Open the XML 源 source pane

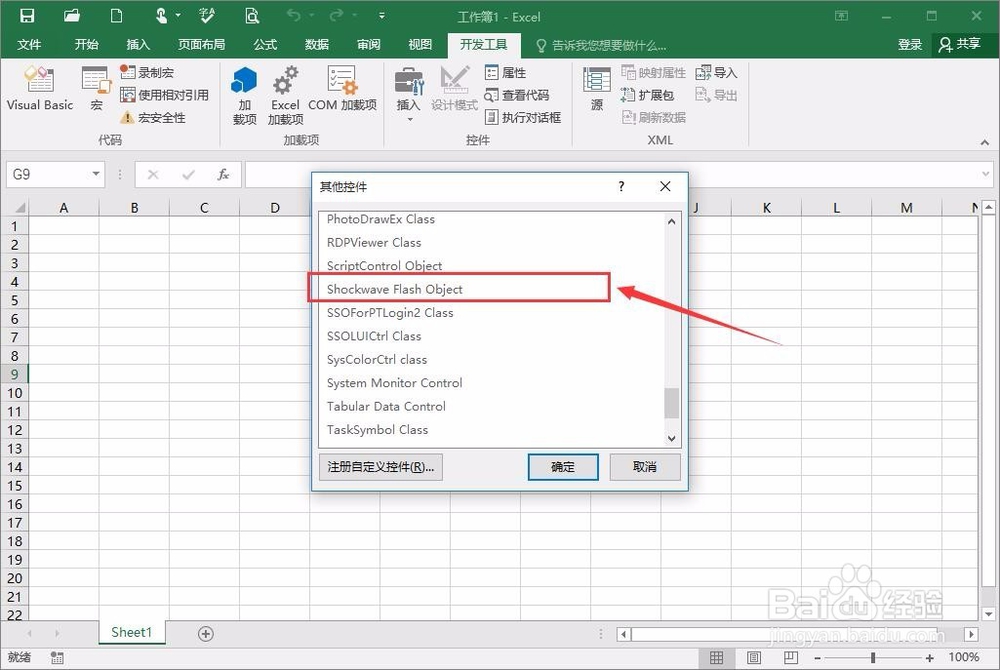(x=597, y=89)
